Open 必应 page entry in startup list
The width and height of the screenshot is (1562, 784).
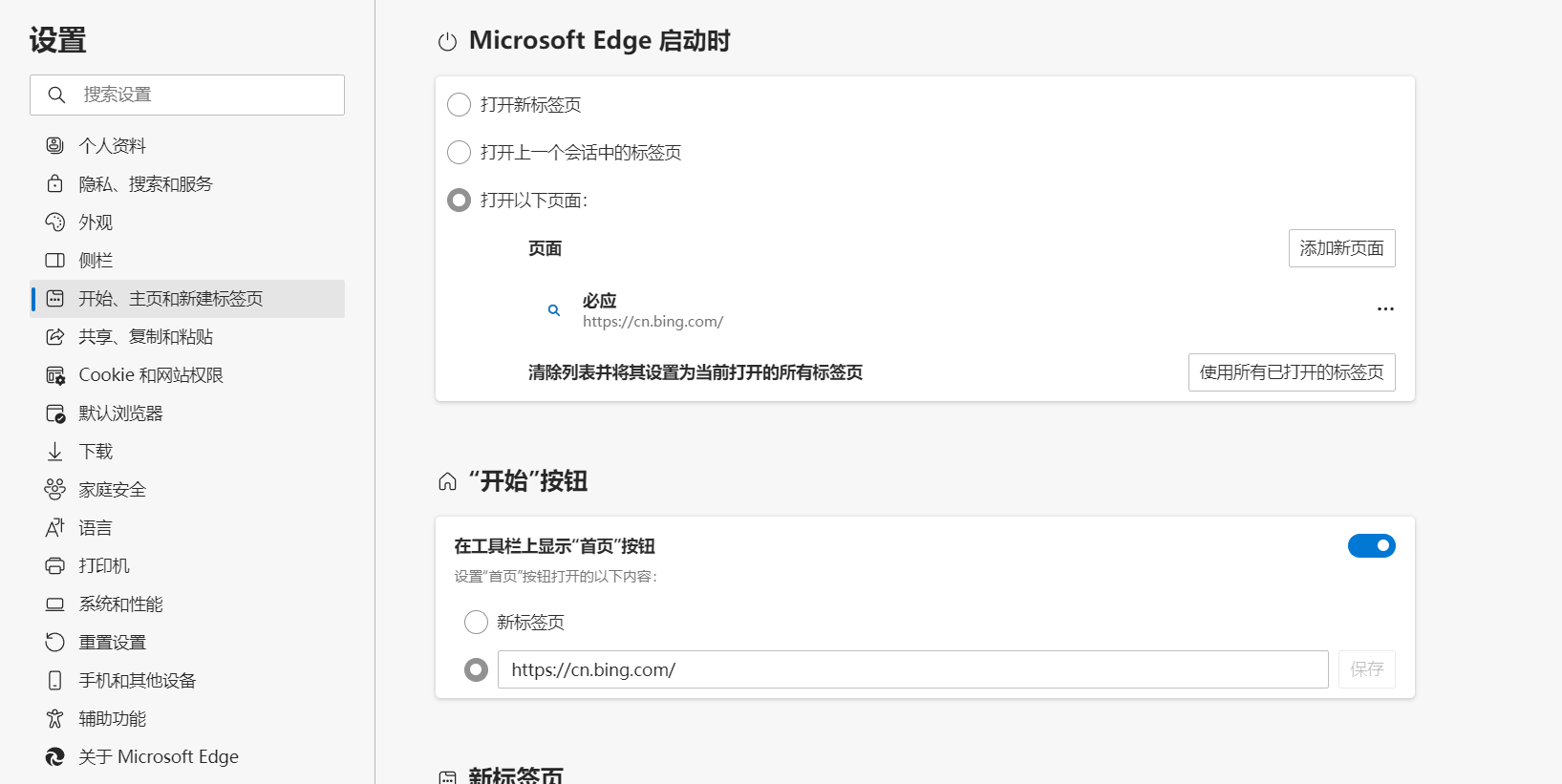point(962,310)
